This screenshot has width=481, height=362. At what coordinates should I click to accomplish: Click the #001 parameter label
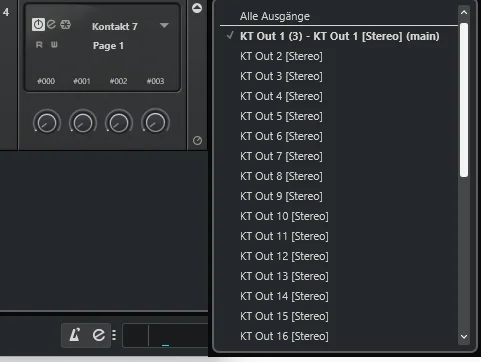[82, 81]
